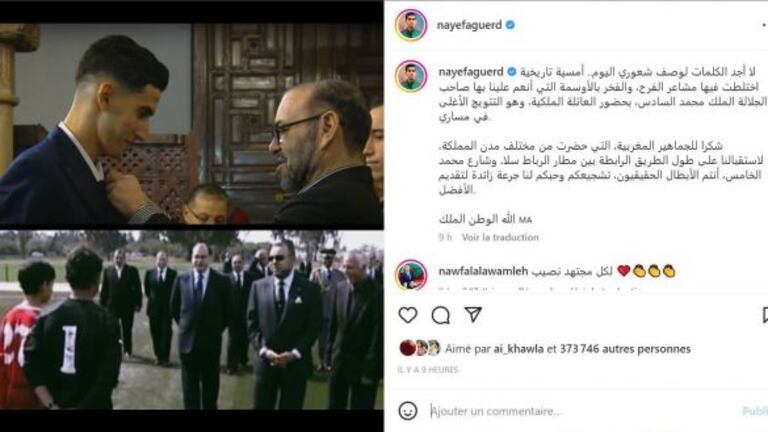Click the blue verified badge in header
Image resolution: width=768 pixels, height=432 pixels.
[x=510, y=24]
